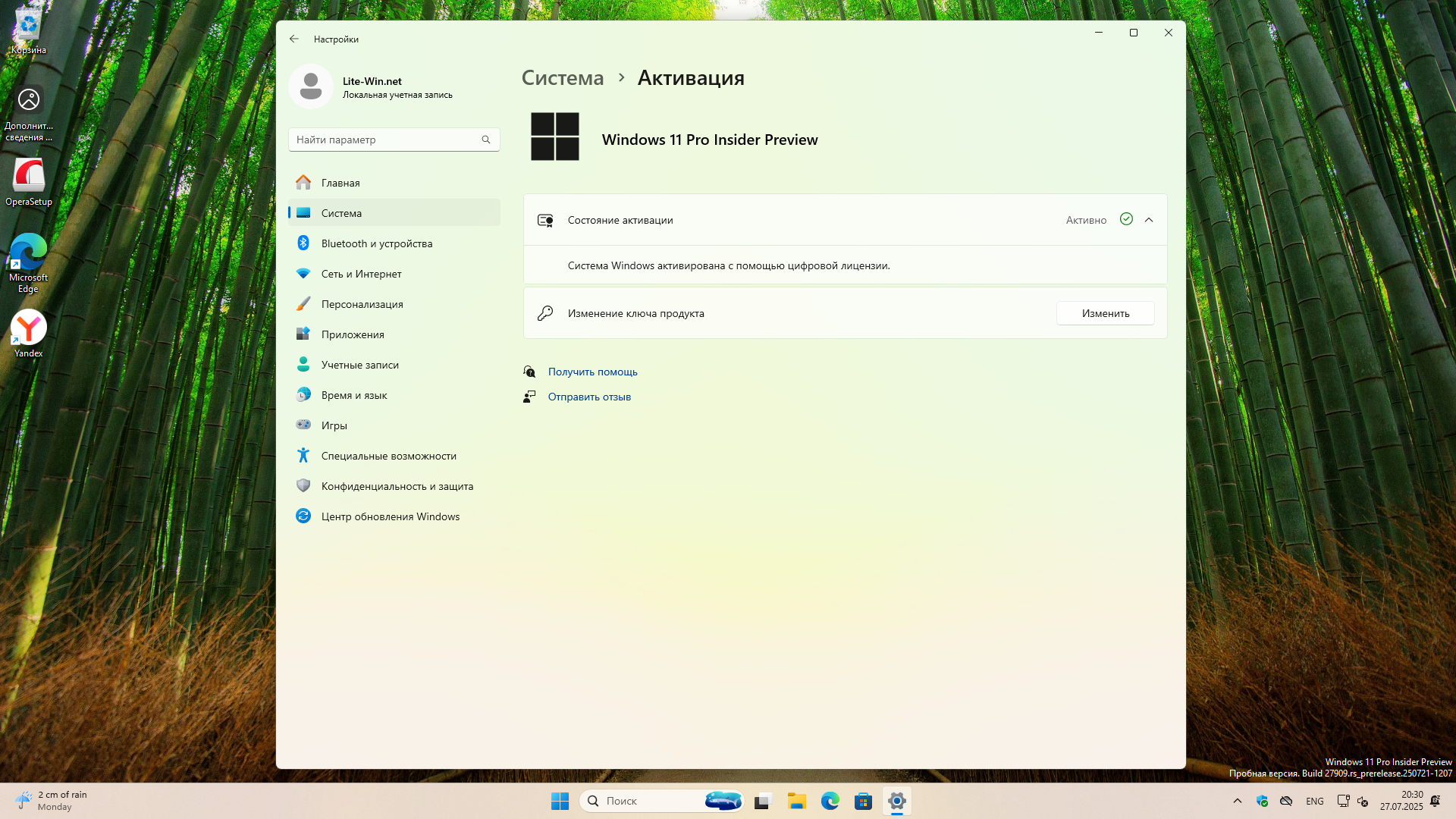Open the Windows Start menu button

pos(560,801)
